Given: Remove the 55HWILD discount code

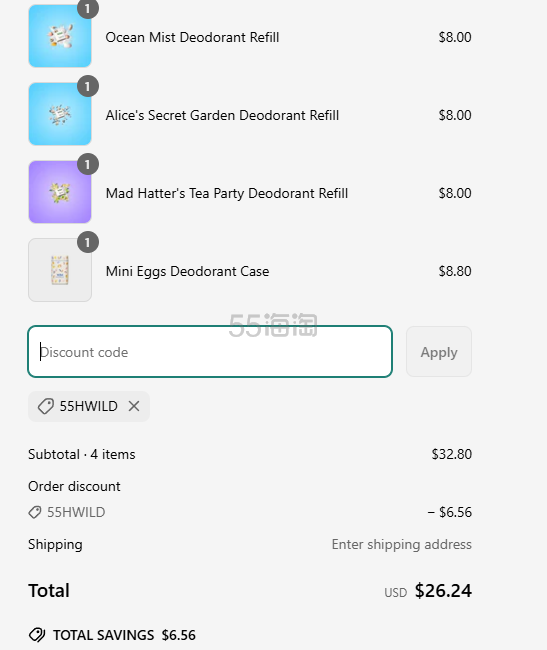Looking at the screenshot, I should pos(134,406).
